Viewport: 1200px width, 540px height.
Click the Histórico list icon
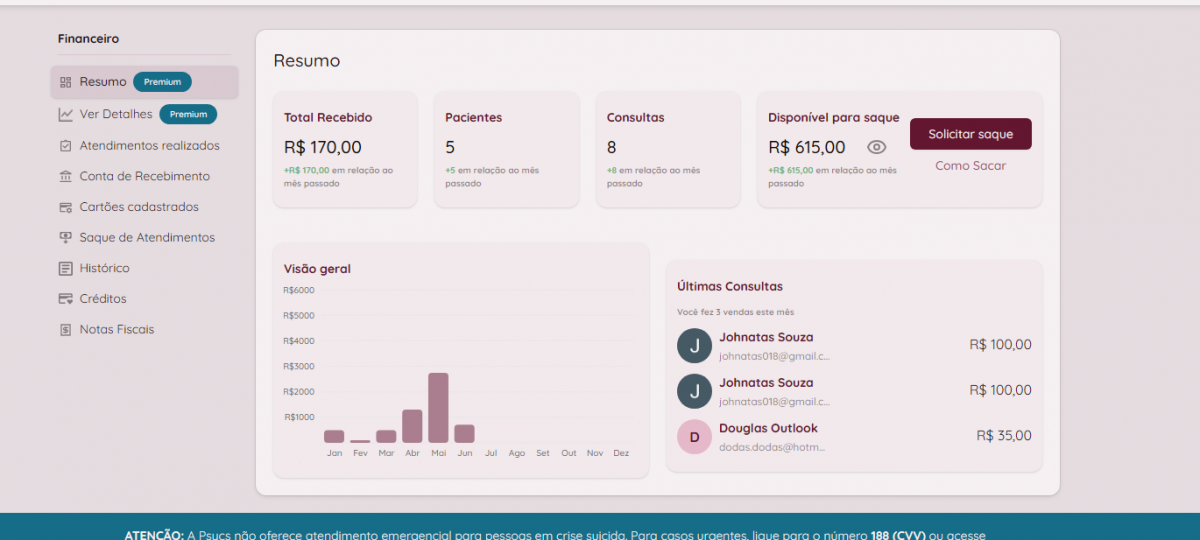[65, 268]
